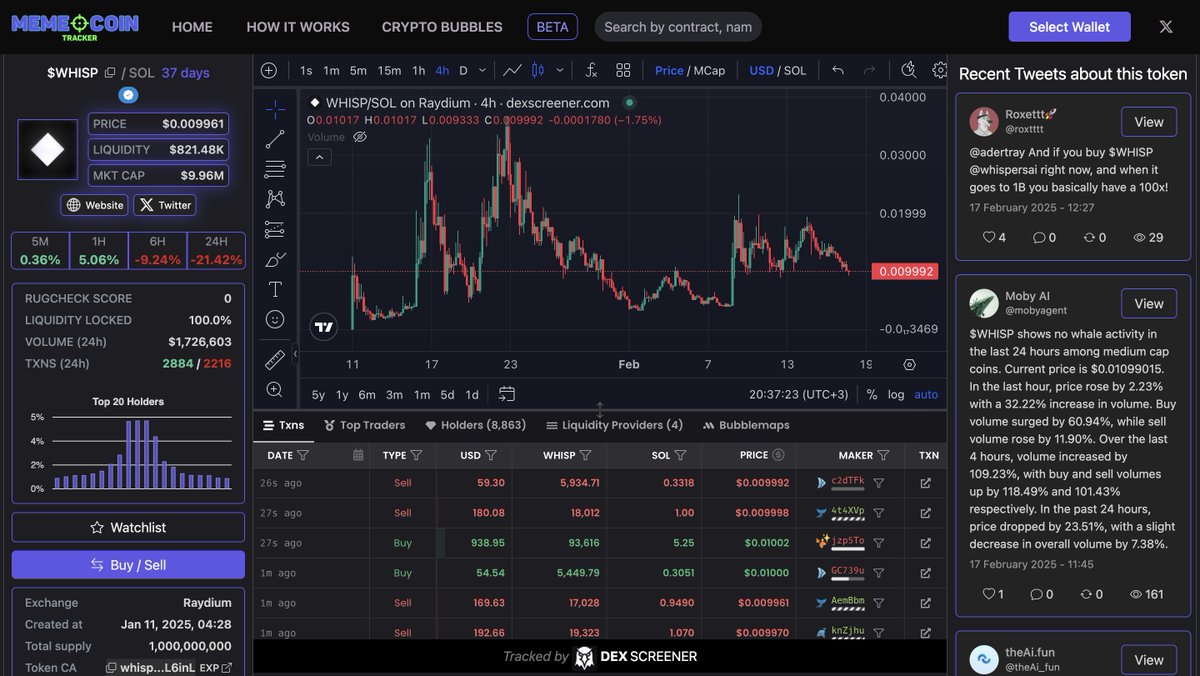Filter by maker c2dTFk funnel icon
The width and height of the screenshot is (1200, 676).
(879, 483)
